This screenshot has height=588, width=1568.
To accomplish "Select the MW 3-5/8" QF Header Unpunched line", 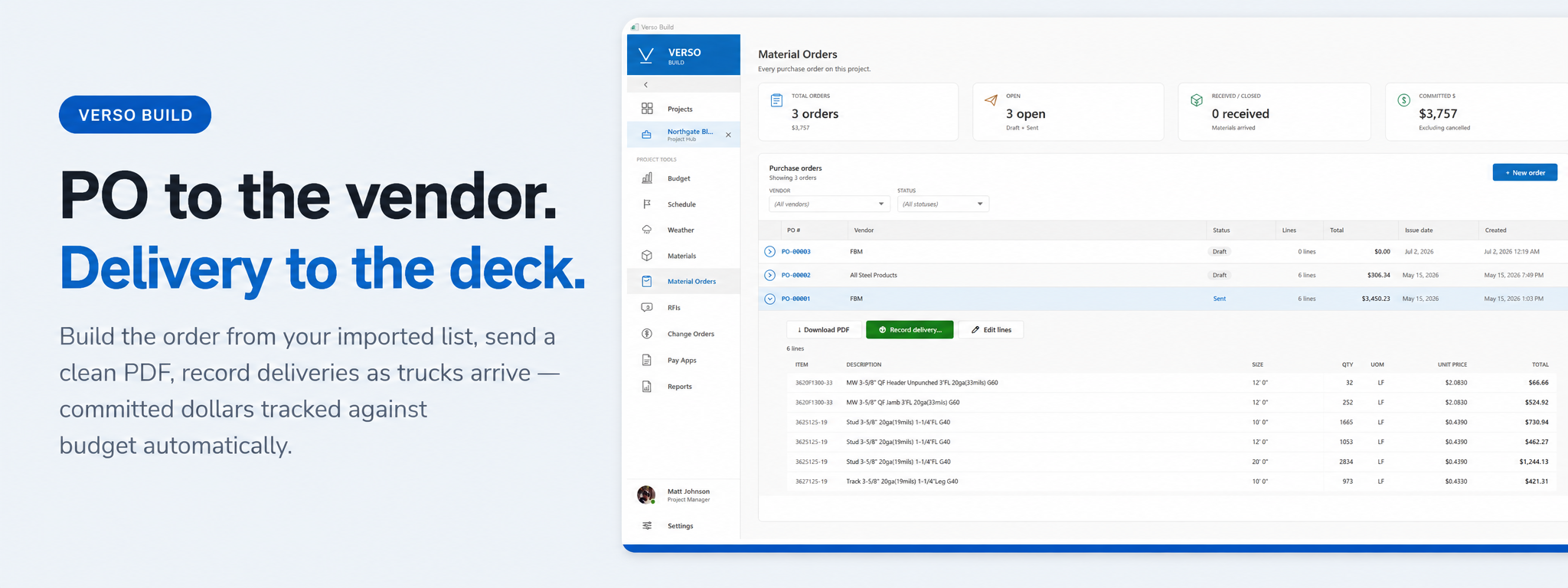I will point(922,383).
